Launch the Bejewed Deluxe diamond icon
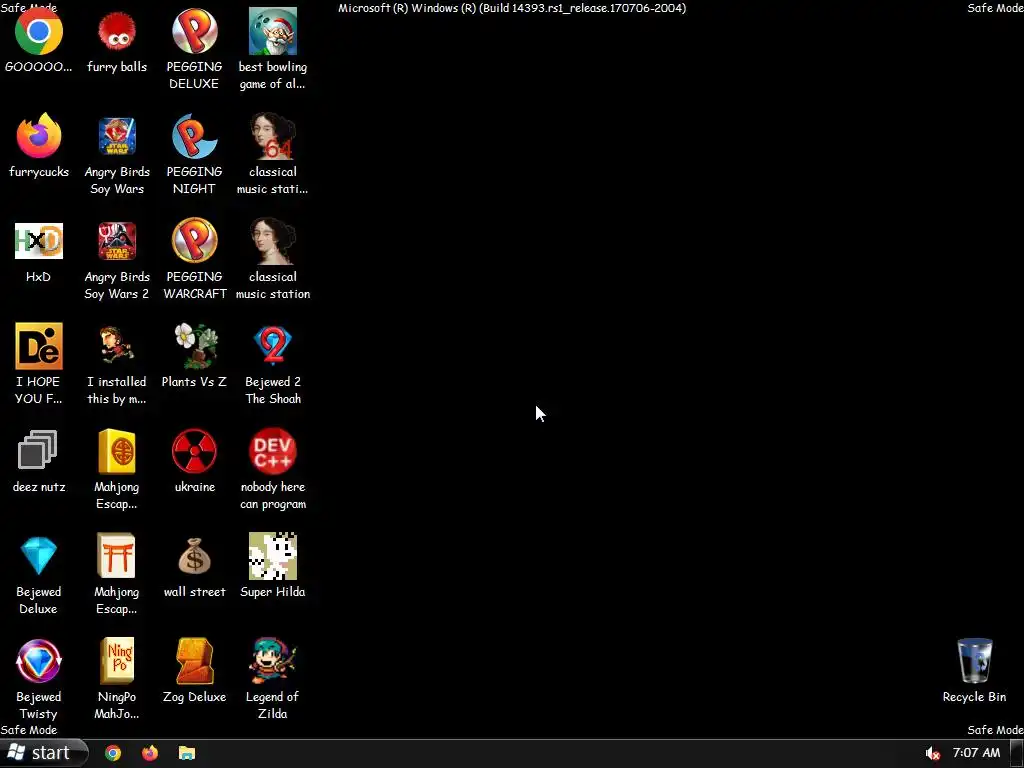This screenshot has width=1024, height=768. point(39,556)
